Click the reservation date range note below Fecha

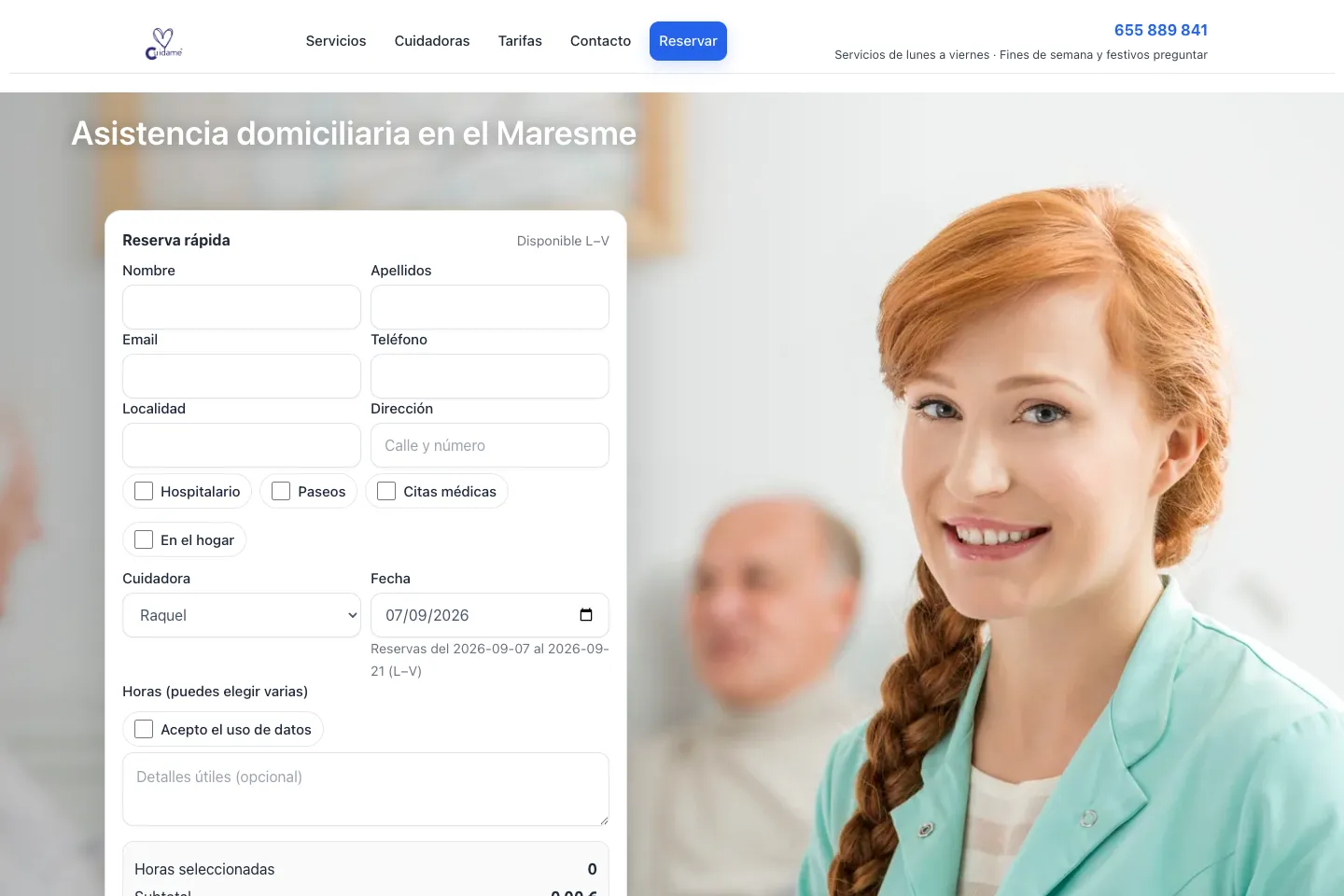coord(490,660)
